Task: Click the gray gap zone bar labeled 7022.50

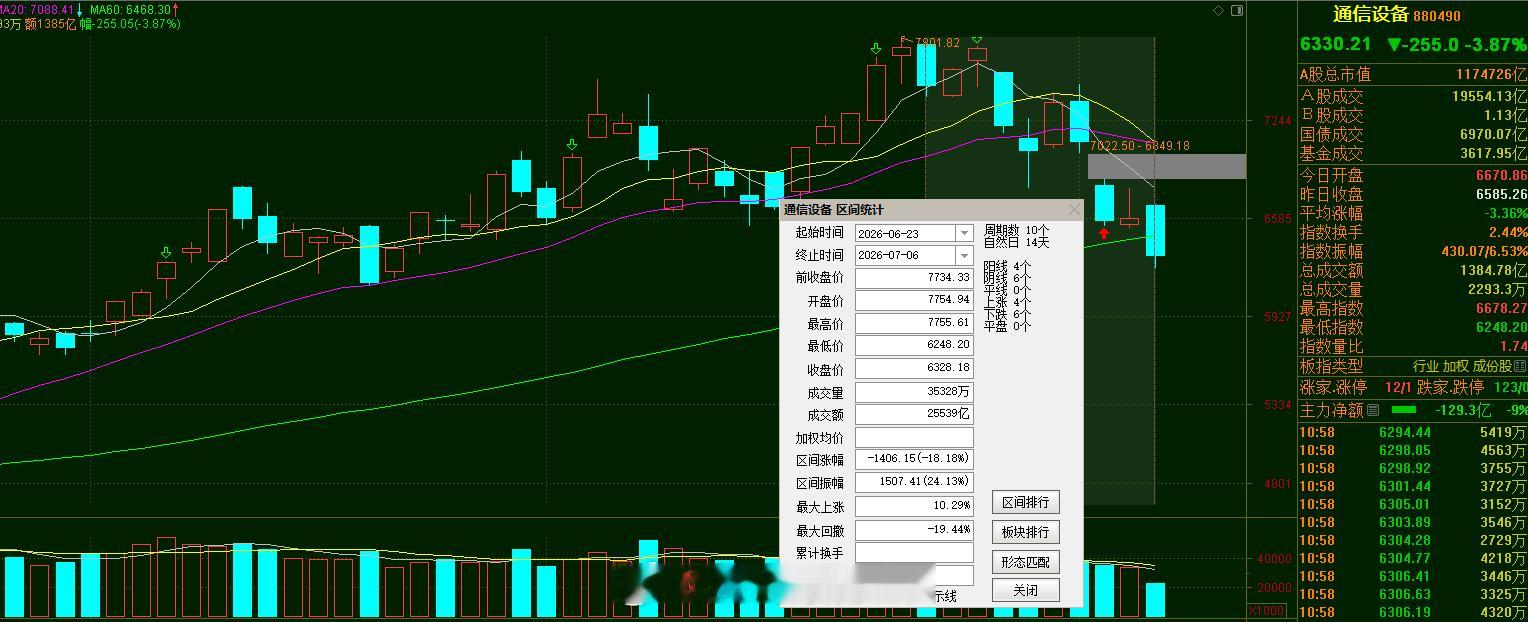Action: (x=1167, y=166)
